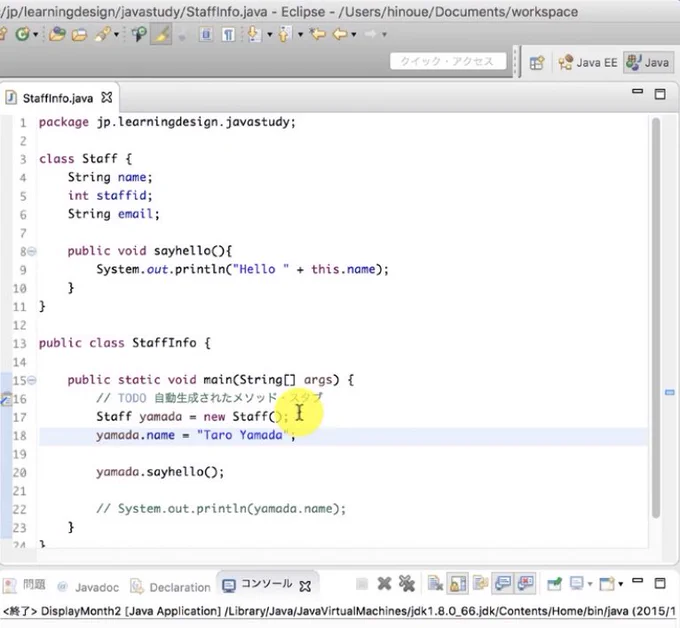The width and height of the screenshot is (680, 628).
Task: Click the New Java Class icon
Action: coord(23,34)
